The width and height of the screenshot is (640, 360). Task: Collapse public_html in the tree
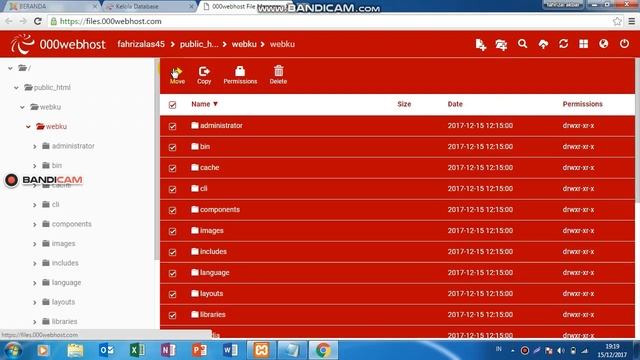[16, 88]
